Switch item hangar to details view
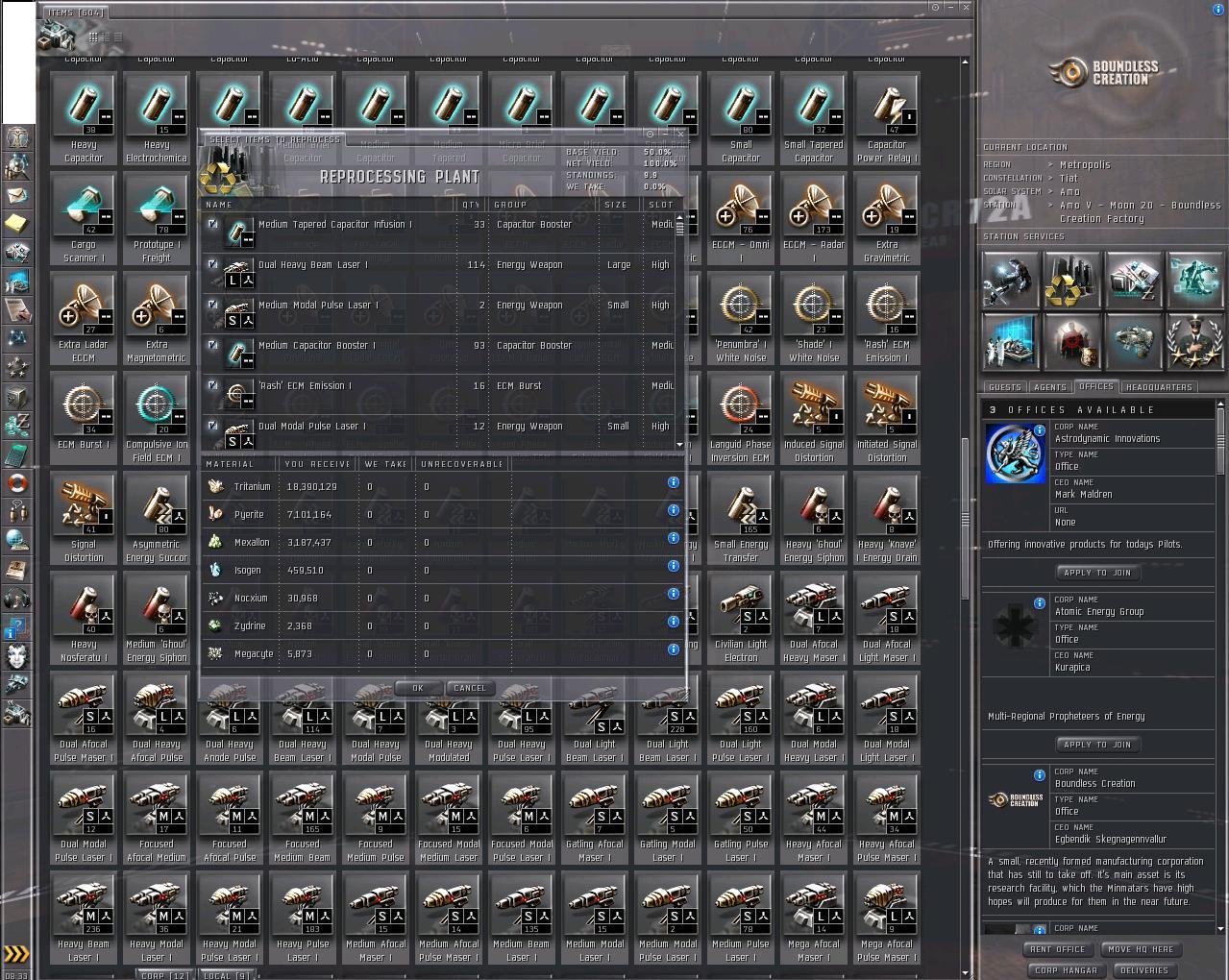The width and height of the screenshot is (1229, 980). (x=106, y=37)
